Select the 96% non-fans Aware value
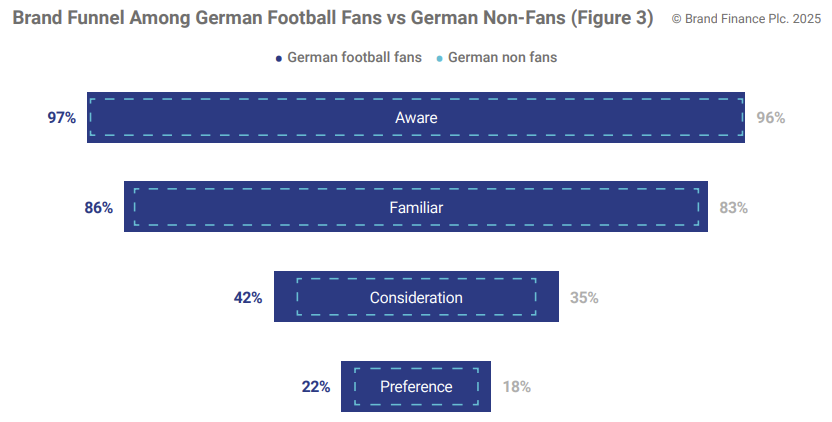The width and height of the screenshot is (832, 422). click(771, 118)
